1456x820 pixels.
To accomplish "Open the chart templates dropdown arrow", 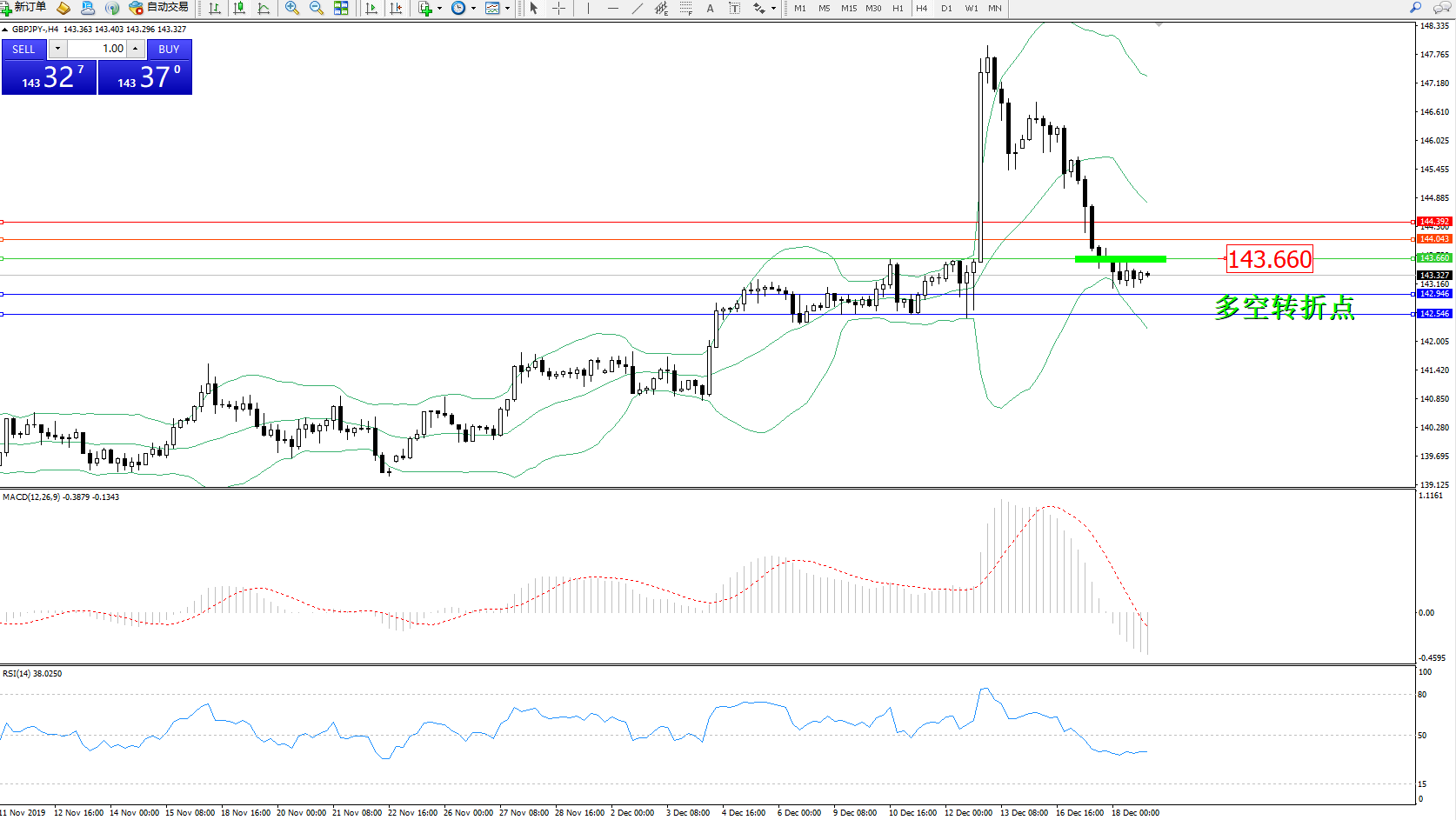I will pos(507,8).
